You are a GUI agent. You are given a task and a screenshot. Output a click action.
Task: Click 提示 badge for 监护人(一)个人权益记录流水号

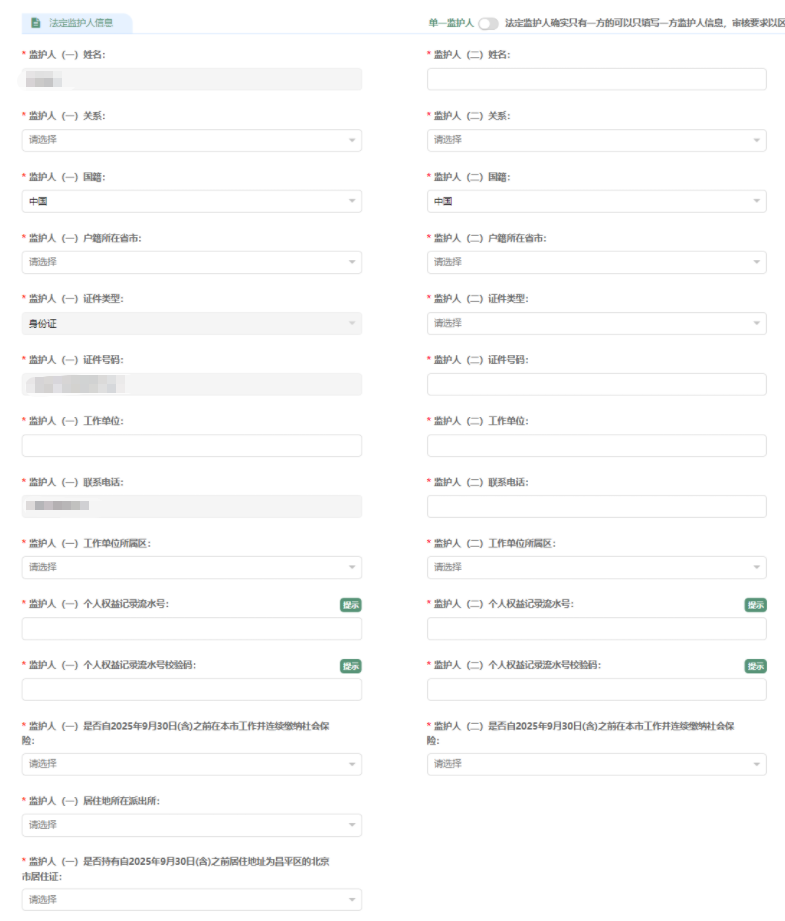coord(351,605)
